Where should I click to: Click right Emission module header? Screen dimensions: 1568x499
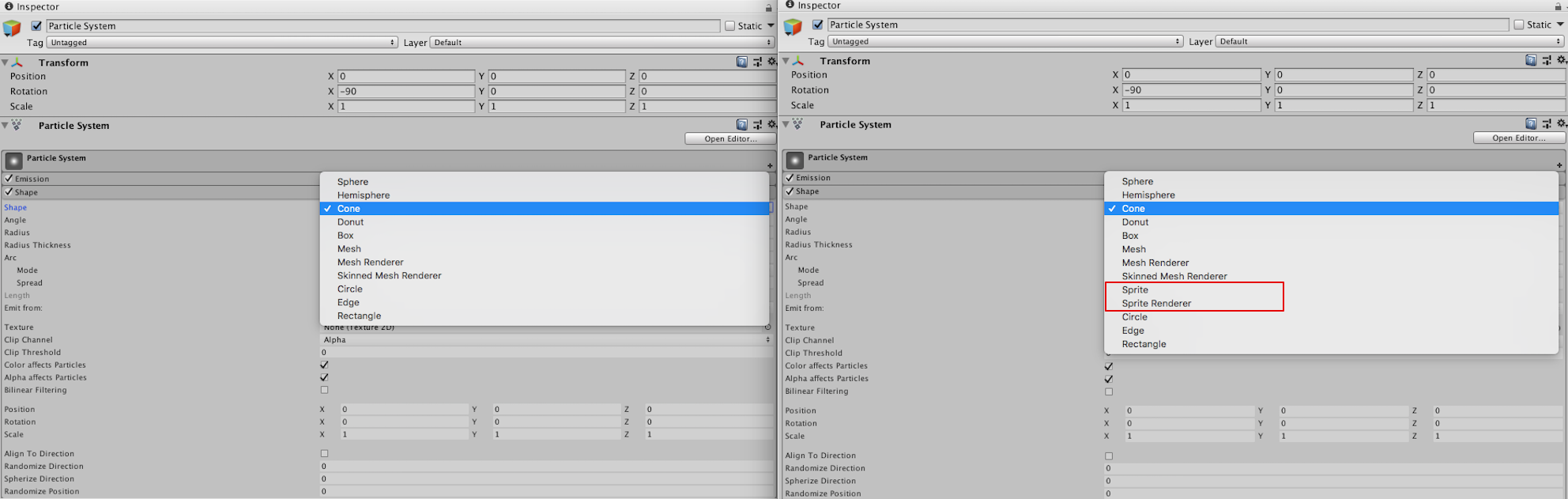click(944, 178)
